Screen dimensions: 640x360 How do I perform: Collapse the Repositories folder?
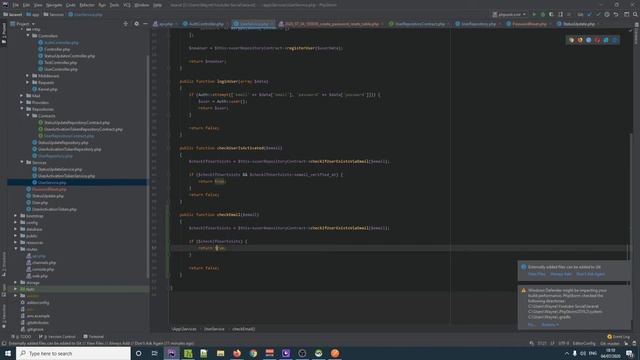(x=22, y=109)
